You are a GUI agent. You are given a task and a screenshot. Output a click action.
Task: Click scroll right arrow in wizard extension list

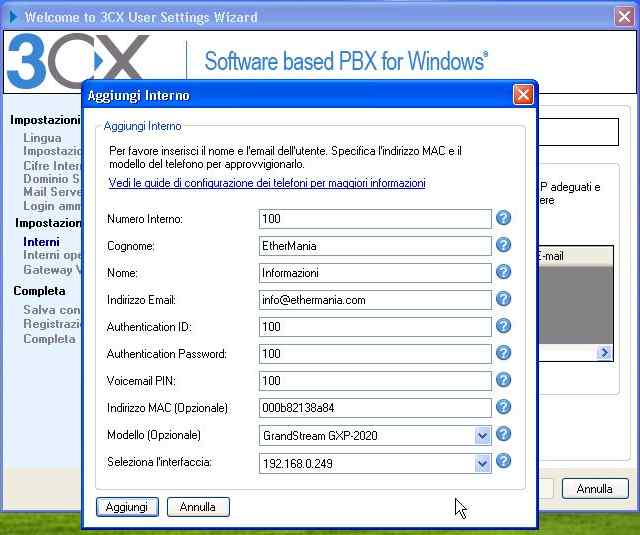point(604,352)
